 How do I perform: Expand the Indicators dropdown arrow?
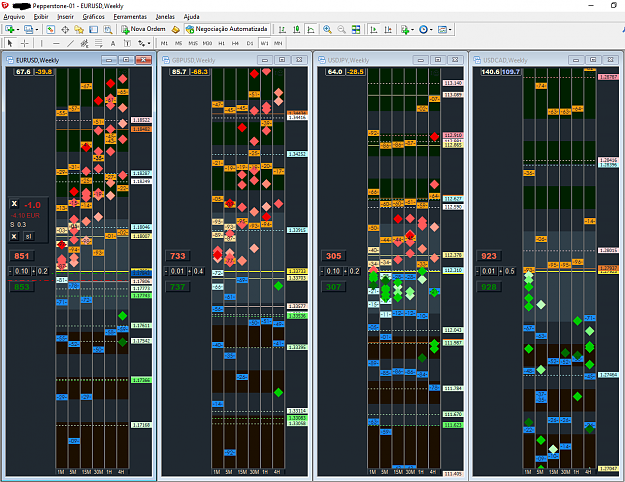(x=413, y=30)
